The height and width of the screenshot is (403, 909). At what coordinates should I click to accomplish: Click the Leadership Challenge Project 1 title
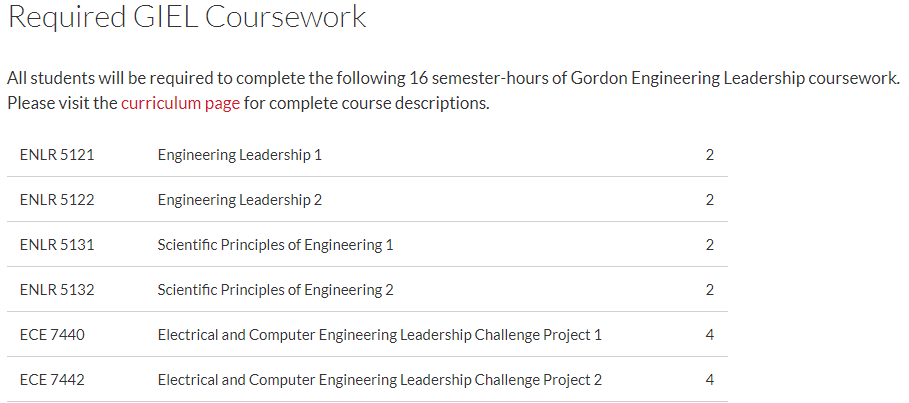[x=380, y=335]
